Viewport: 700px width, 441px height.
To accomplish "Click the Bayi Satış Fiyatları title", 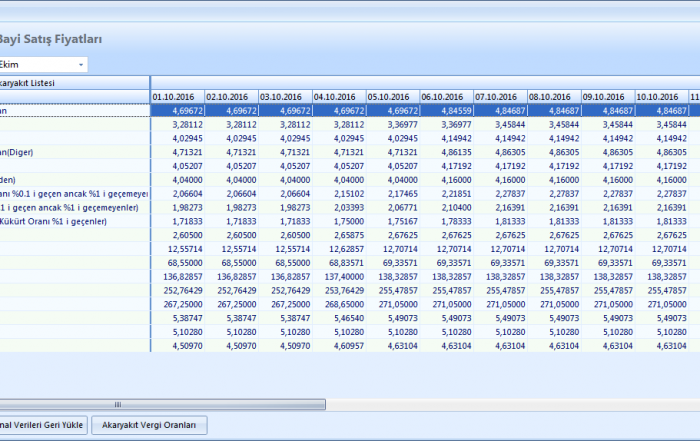I will [52, 39].
